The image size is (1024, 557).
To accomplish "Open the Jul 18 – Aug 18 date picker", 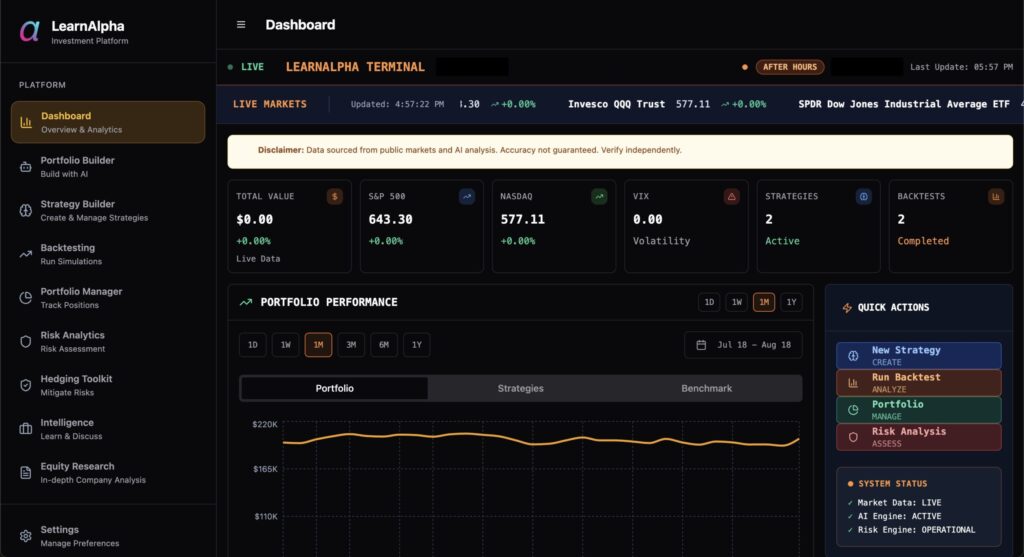I will click(743, 345).
